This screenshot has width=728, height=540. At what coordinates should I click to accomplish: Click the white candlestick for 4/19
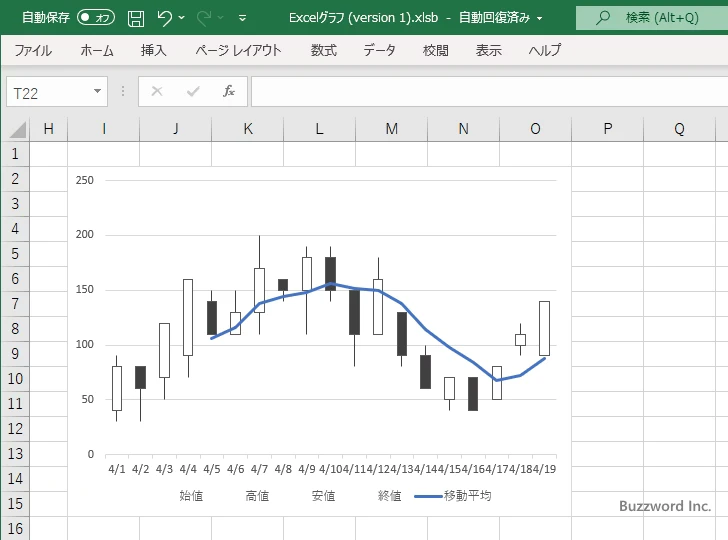pos(544,328)
